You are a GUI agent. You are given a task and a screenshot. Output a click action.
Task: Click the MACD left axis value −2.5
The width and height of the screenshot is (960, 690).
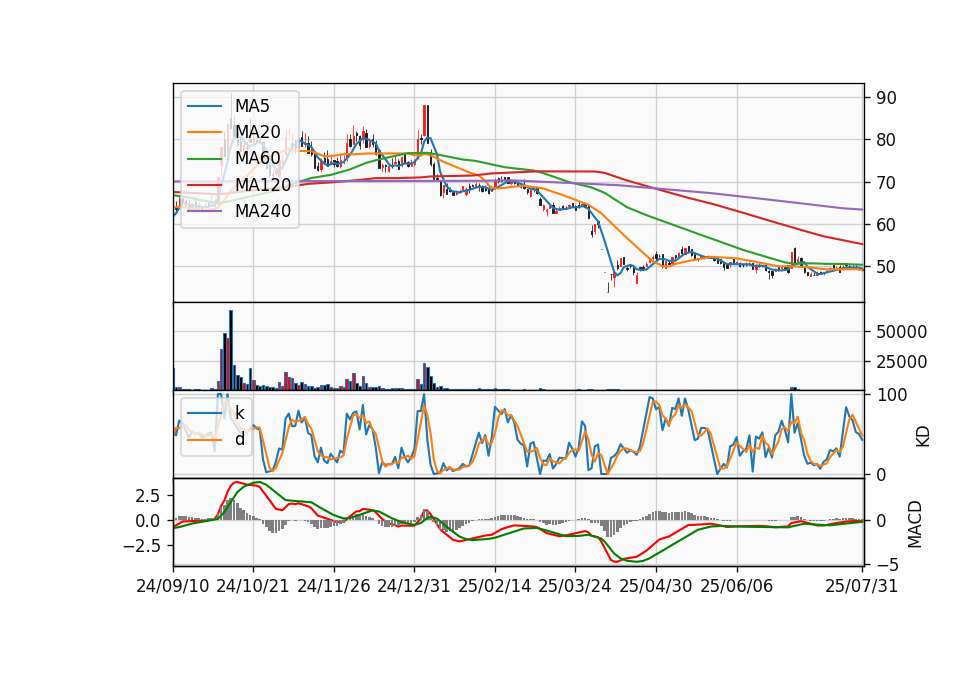[x=141, y=546]
